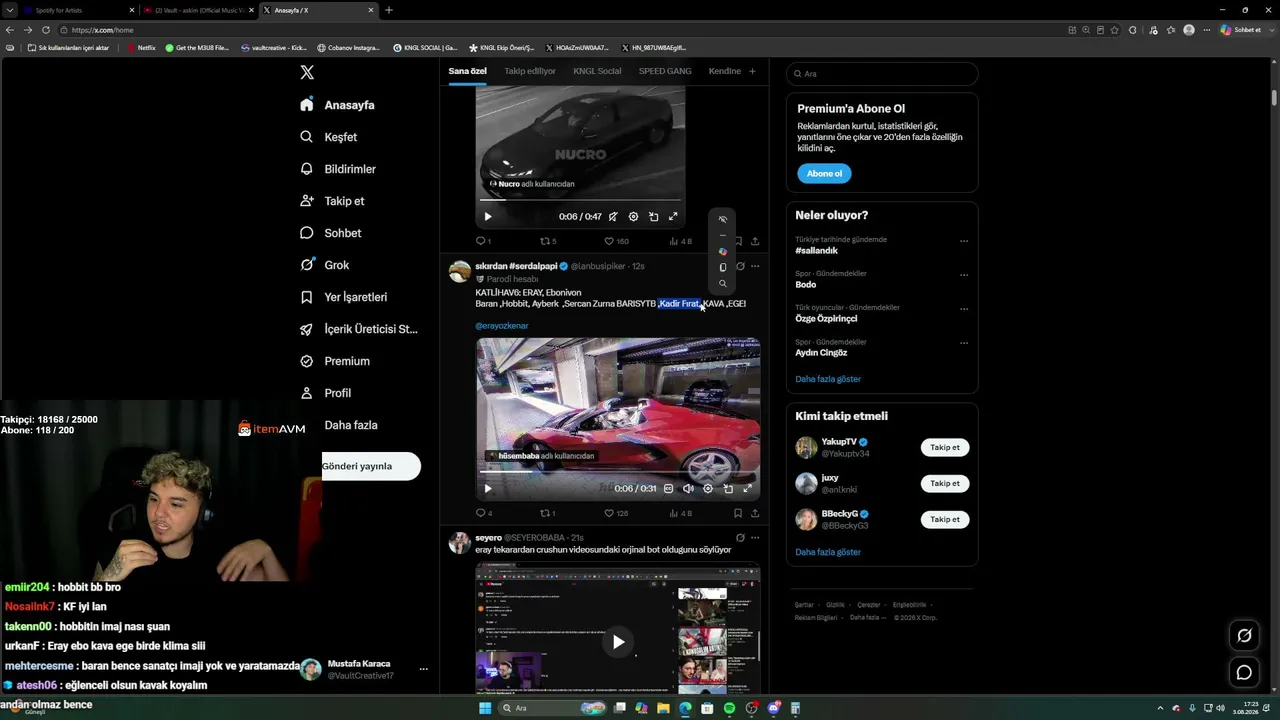Open settings on red car video
This screenshot has height=720, width=1280.
point(708,488)
